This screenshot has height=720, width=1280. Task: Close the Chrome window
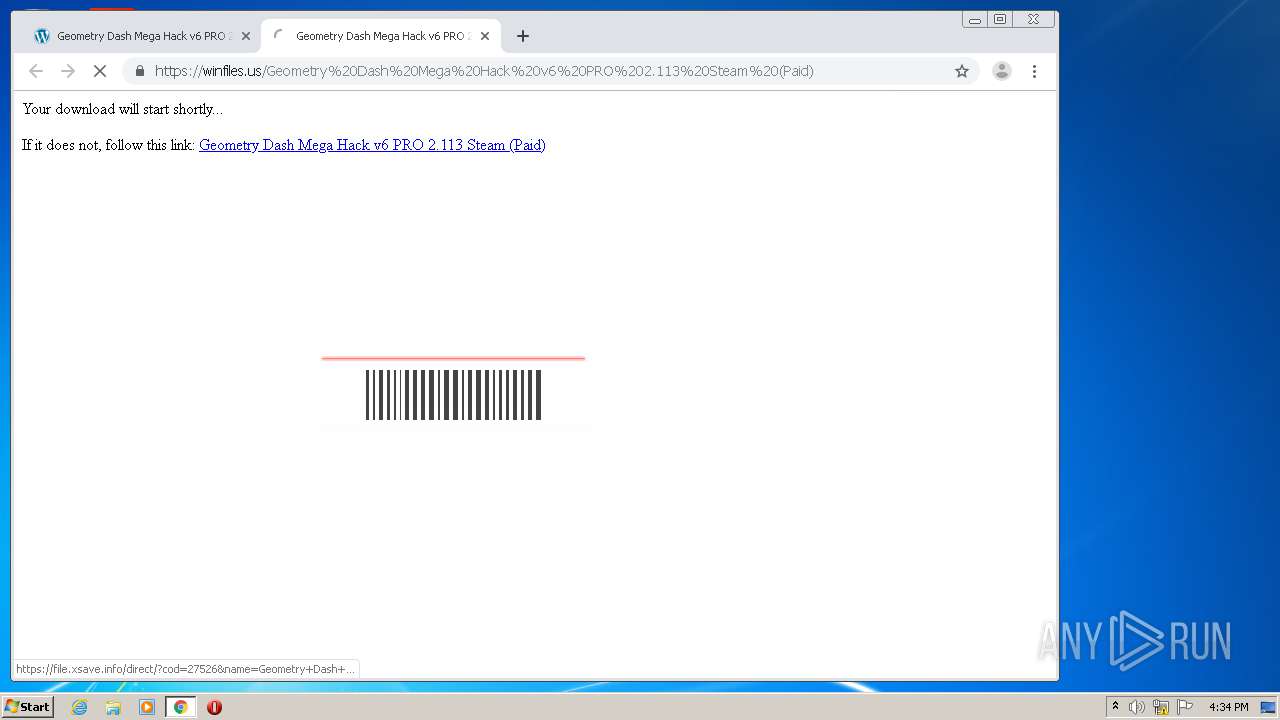coord(1033,19)
